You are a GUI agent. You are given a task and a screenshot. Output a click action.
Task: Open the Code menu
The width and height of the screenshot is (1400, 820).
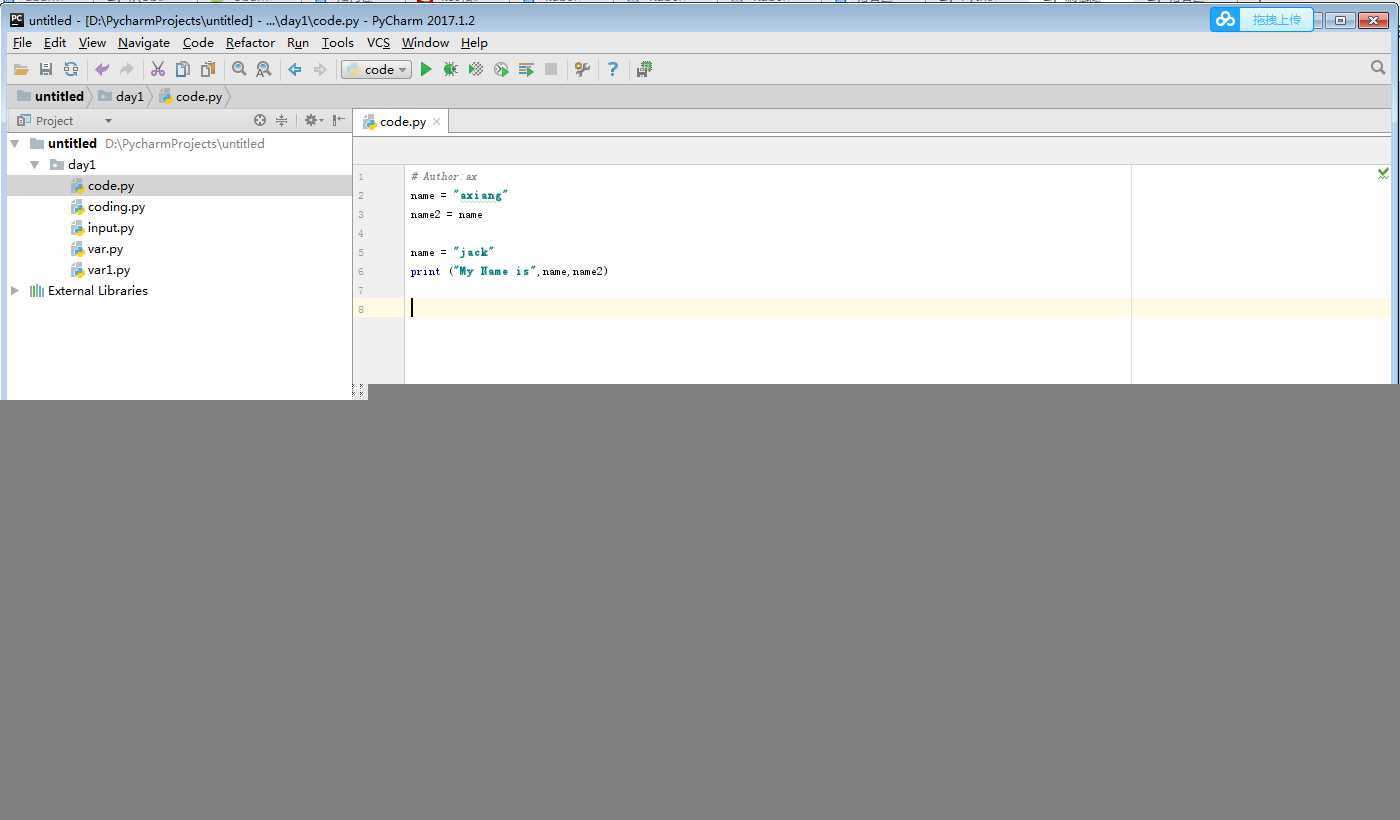(198, 43)
